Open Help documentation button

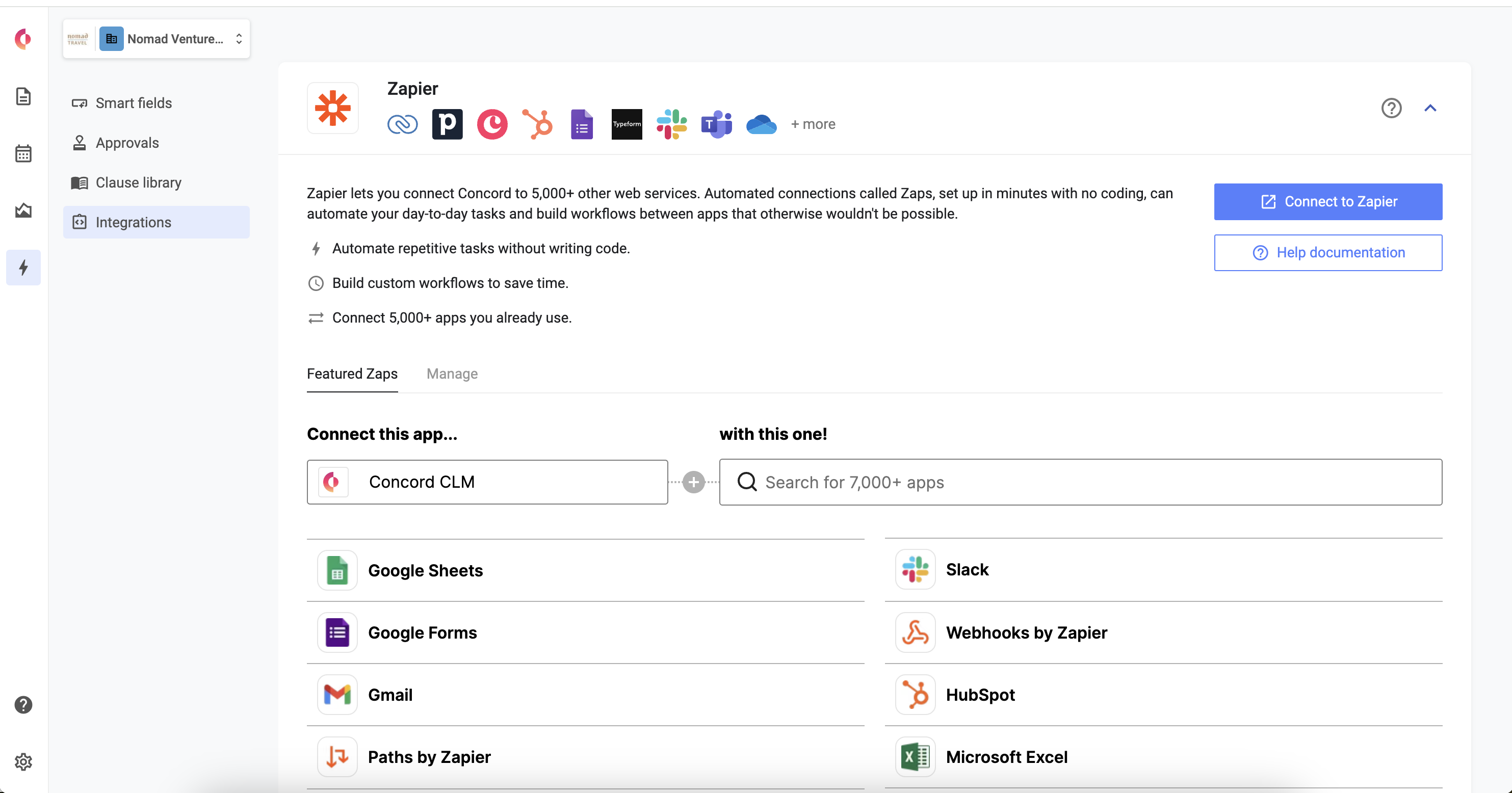[x=1327, y=253]
